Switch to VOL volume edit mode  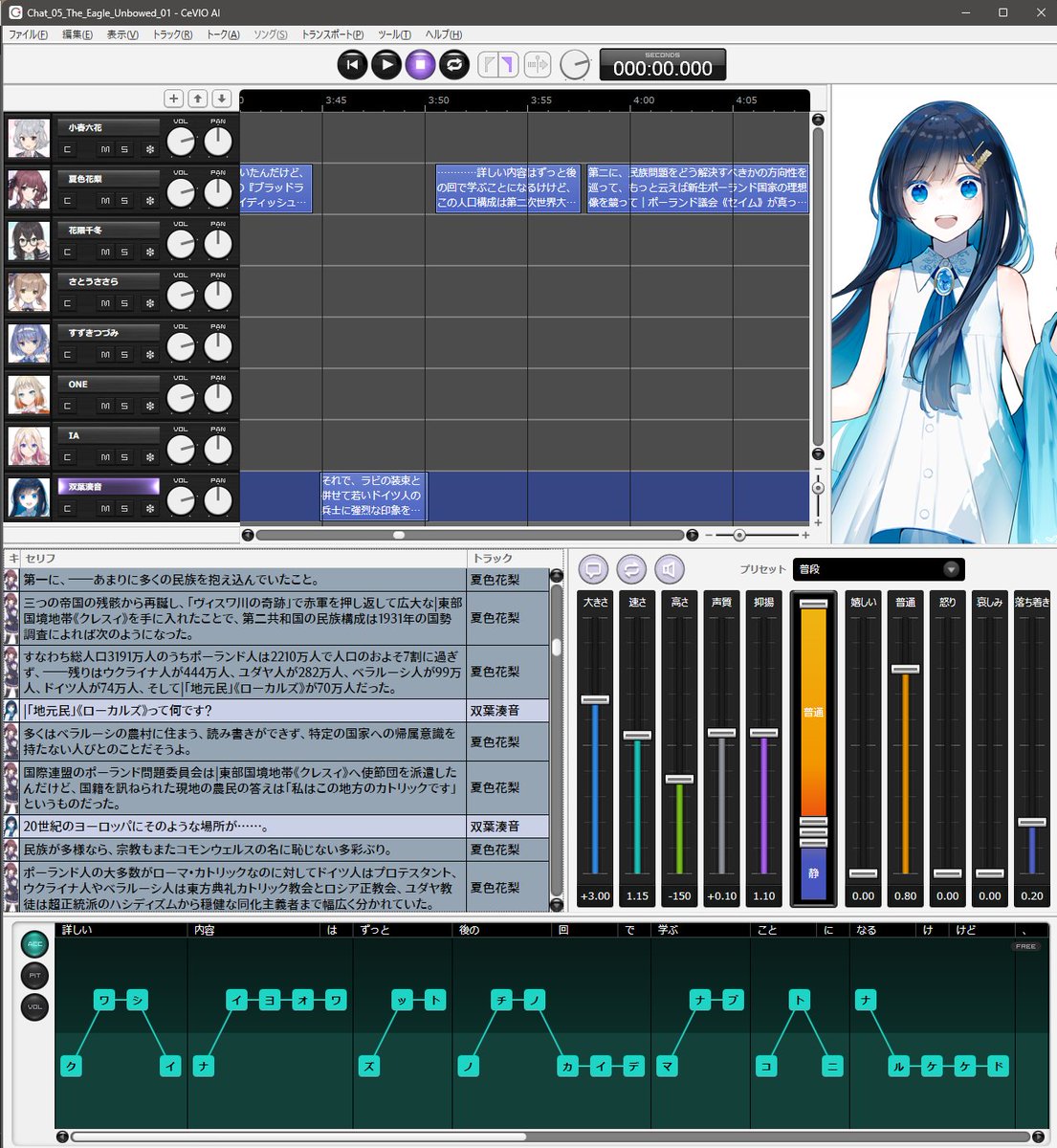pyautogui.click(x=35, y=1007)
